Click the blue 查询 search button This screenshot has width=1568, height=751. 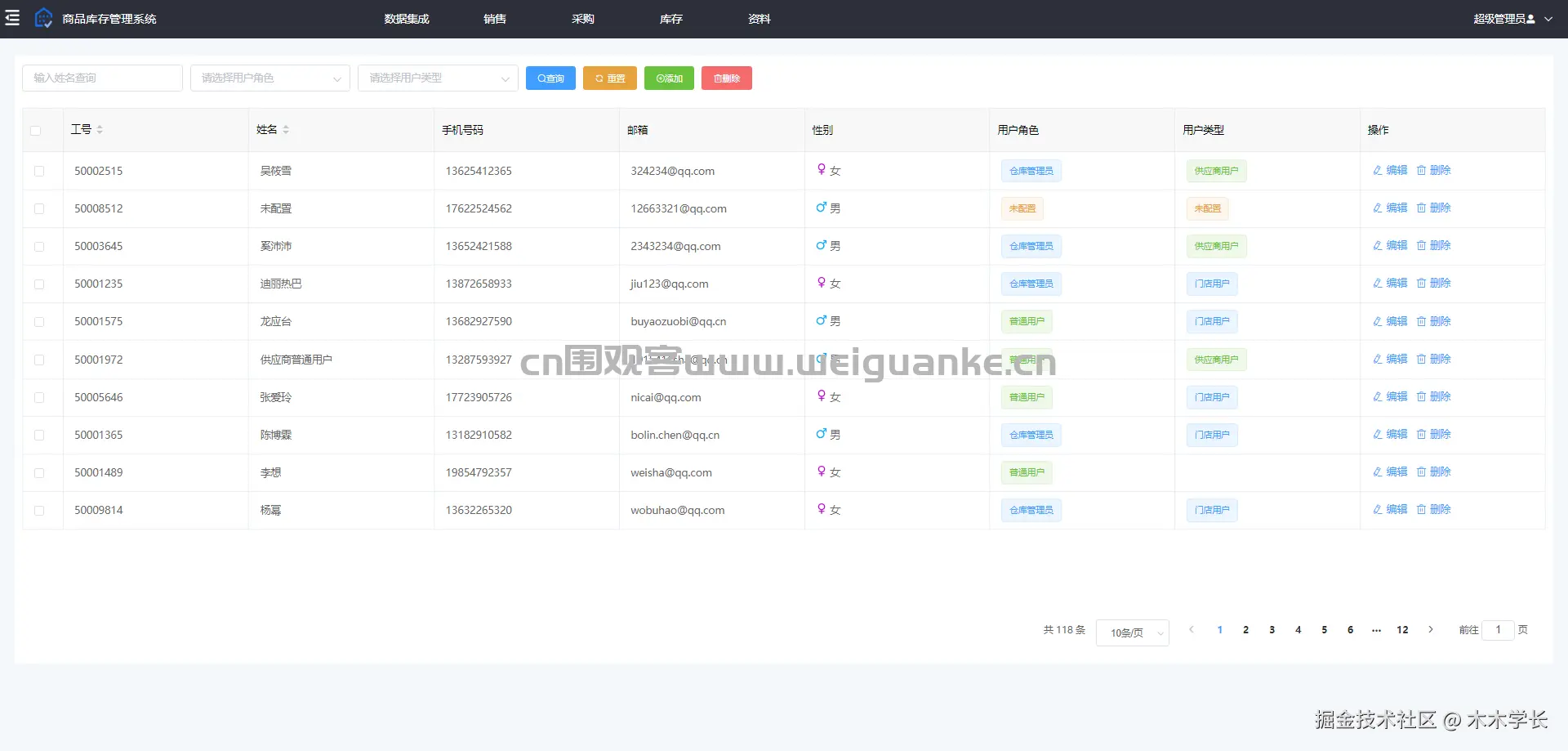550,78
